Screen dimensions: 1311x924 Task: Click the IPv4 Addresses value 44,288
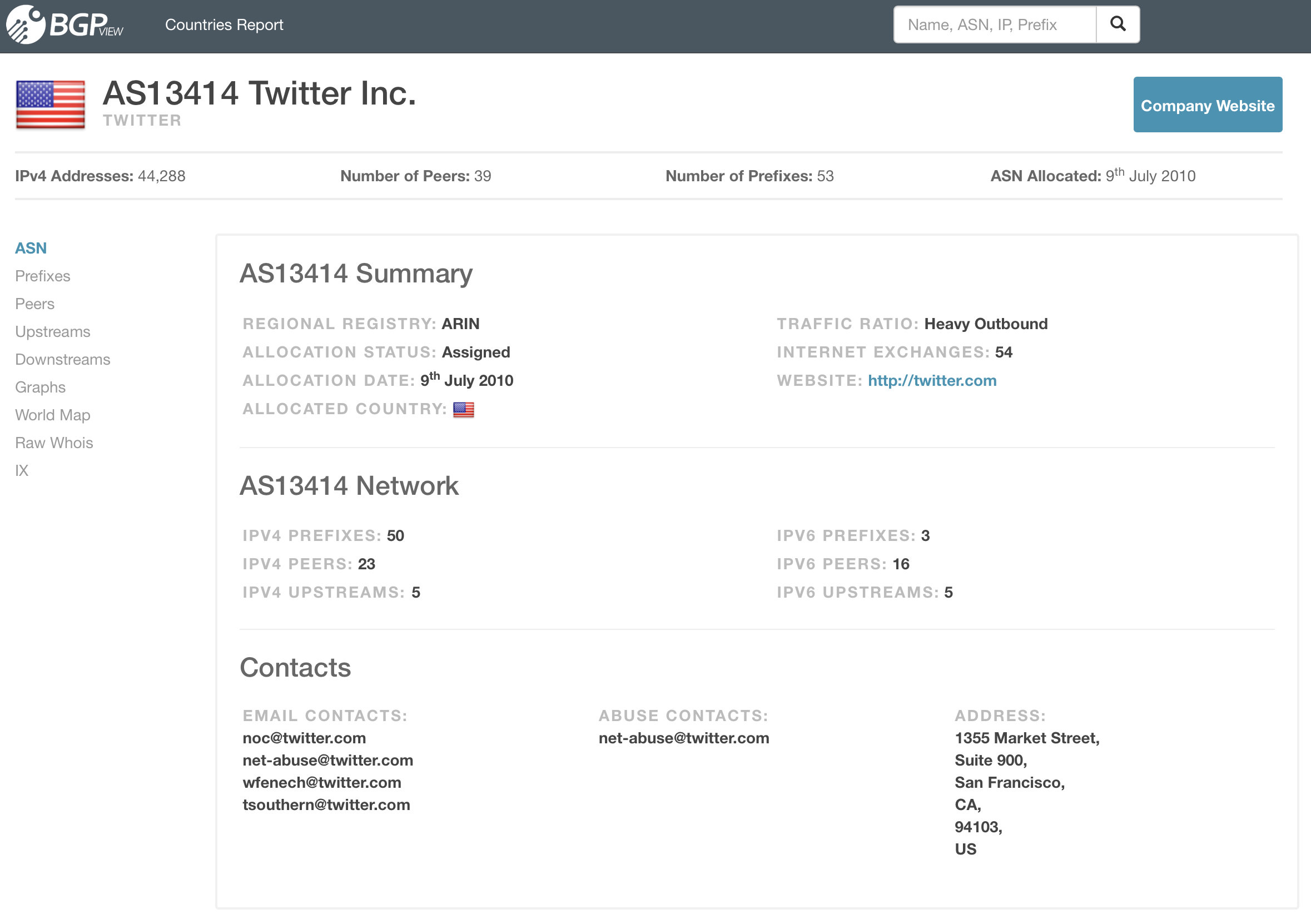pyautogui.click(x=162, y=176)
